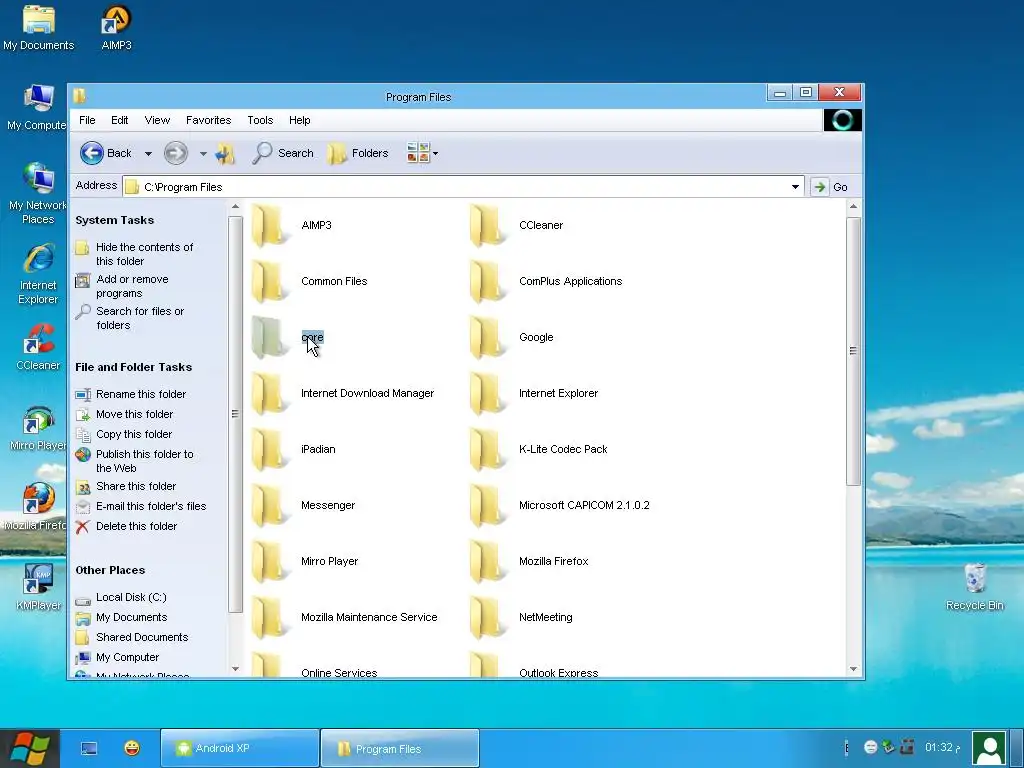Open the Views icon in toolbar

pyautogui.click(x=418, y=153)
